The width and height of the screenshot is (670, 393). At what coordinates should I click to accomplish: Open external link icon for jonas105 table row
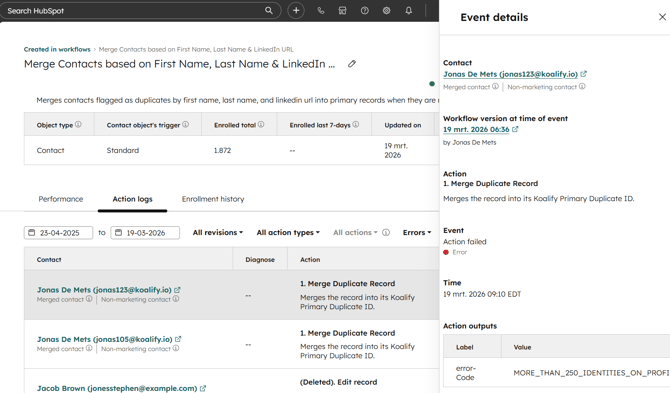click(x=178, y=339)
